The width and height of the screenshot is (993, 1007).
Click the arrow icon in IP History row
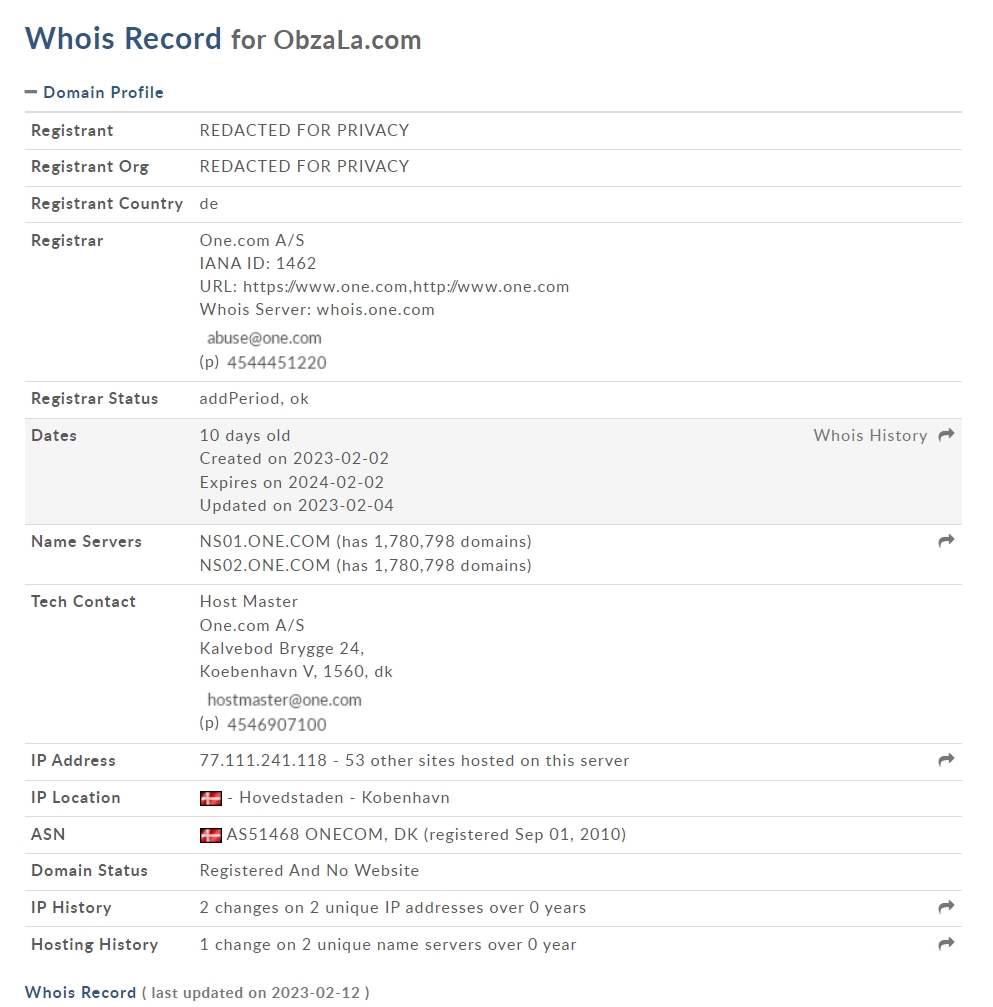(946, 907)
